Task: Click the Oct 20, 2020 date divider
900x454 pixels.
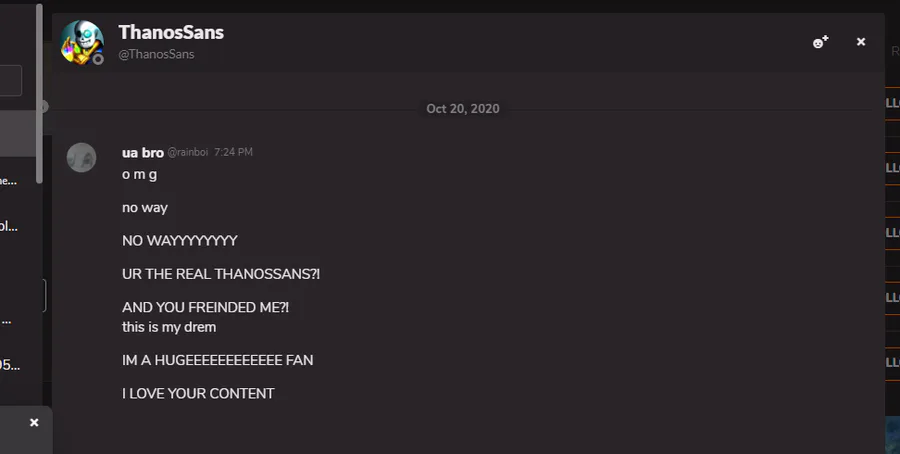Action: point(462,108)
